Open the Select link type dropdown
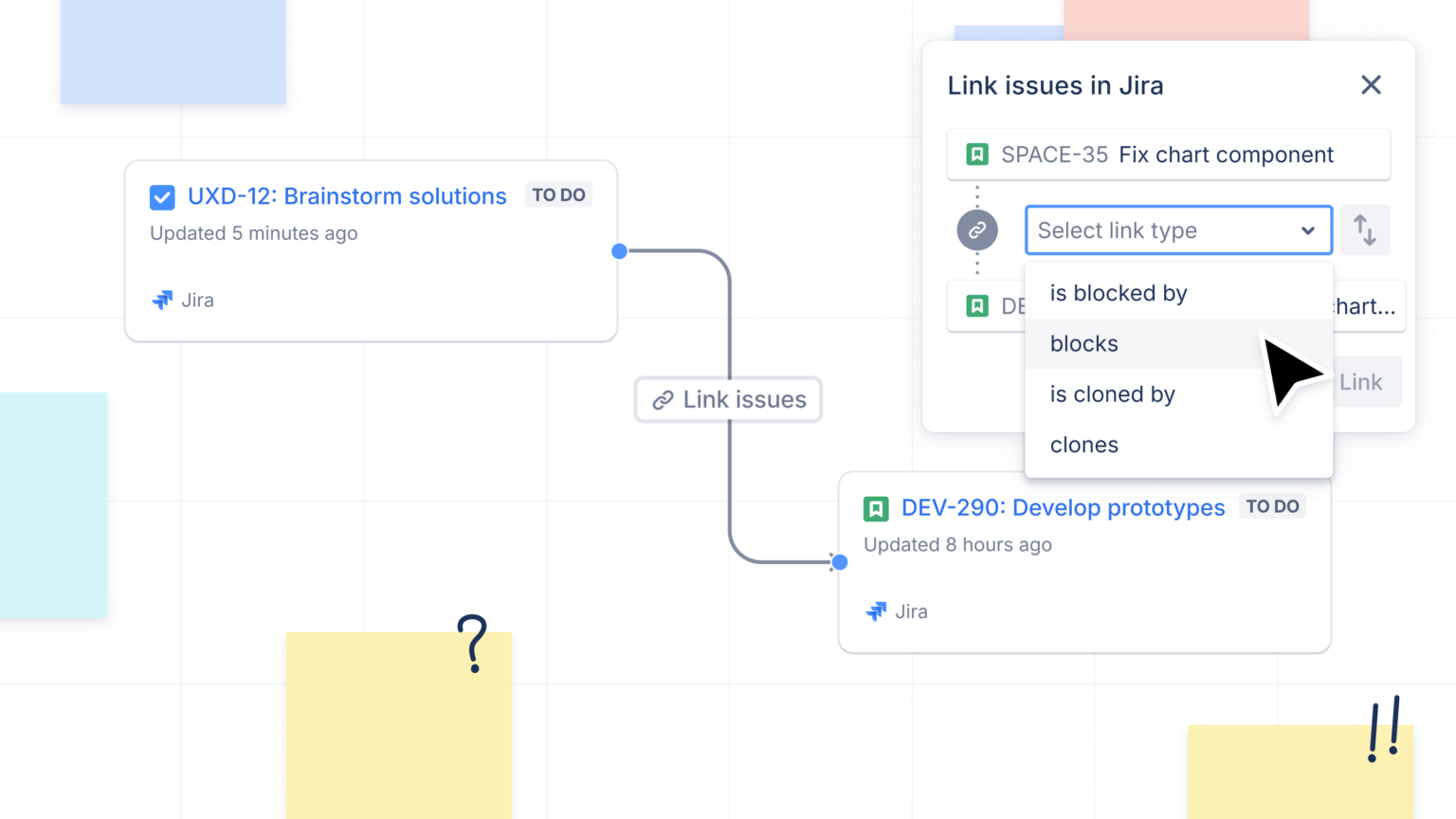1456x819 pixels. click(x=1178, y=229)
